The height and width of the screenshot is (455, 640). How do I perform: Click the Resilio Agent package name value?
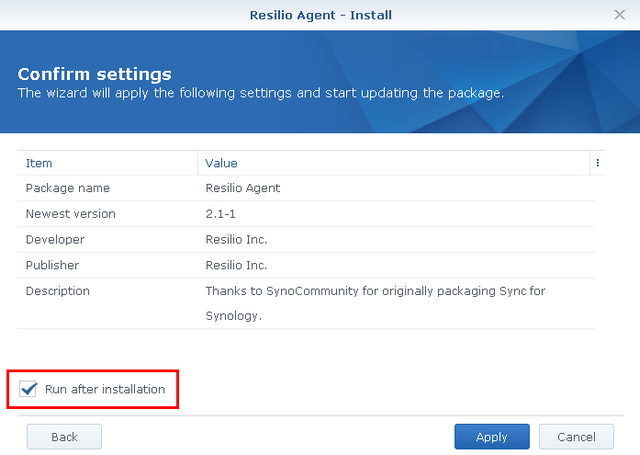tap(243, 188)
